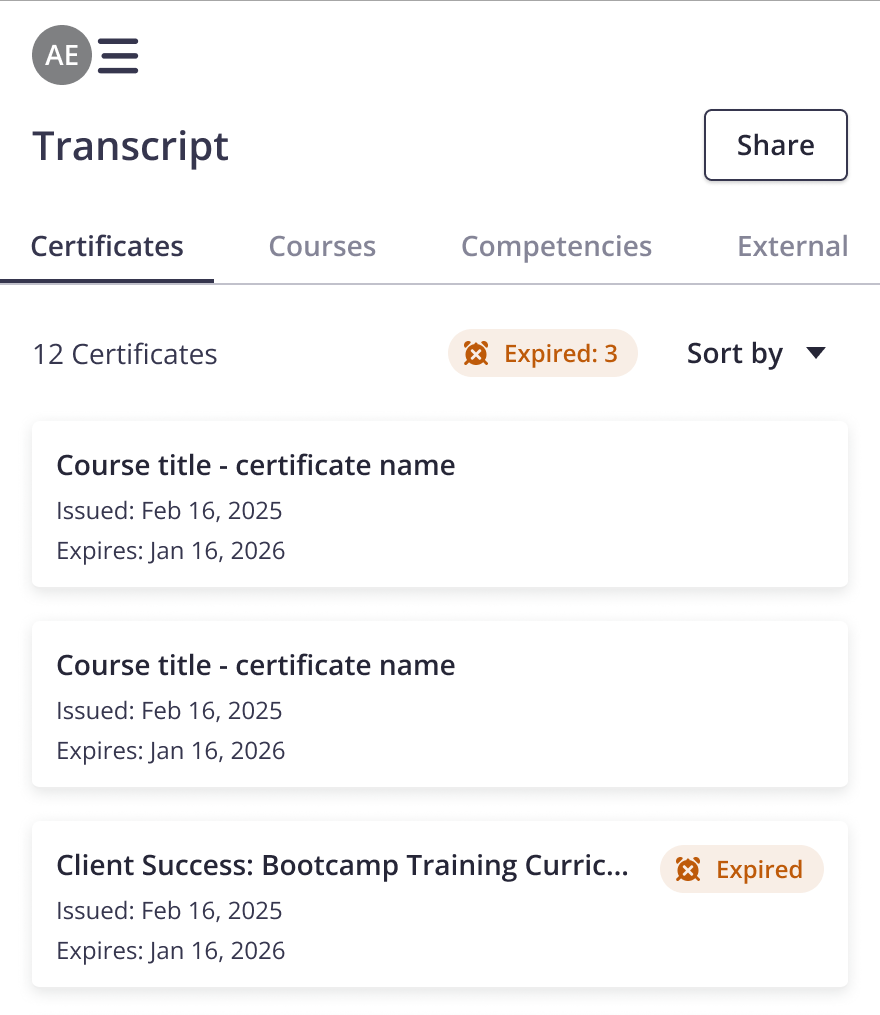
Task: Click the 12 Certificates count text
Action: click(x=125, y=354)
